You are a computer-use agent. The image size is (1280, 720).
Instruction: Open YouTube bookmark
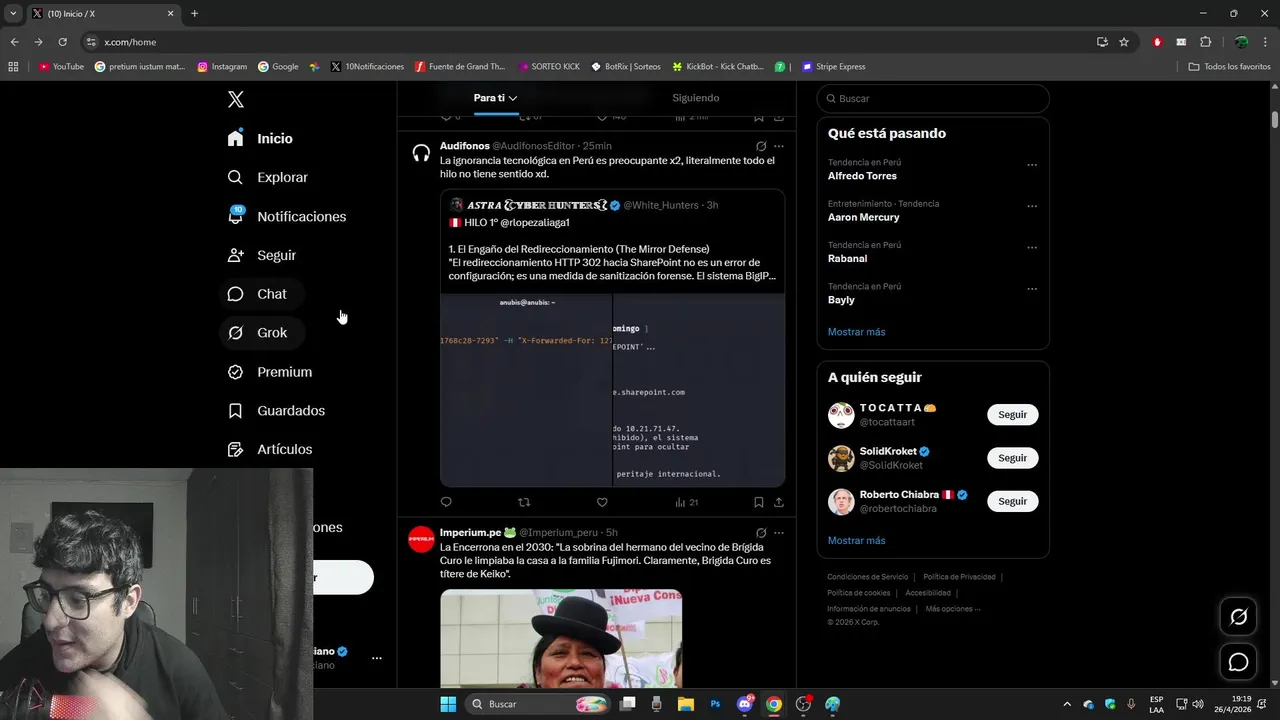pyautogui.click(x=61, y=67)
